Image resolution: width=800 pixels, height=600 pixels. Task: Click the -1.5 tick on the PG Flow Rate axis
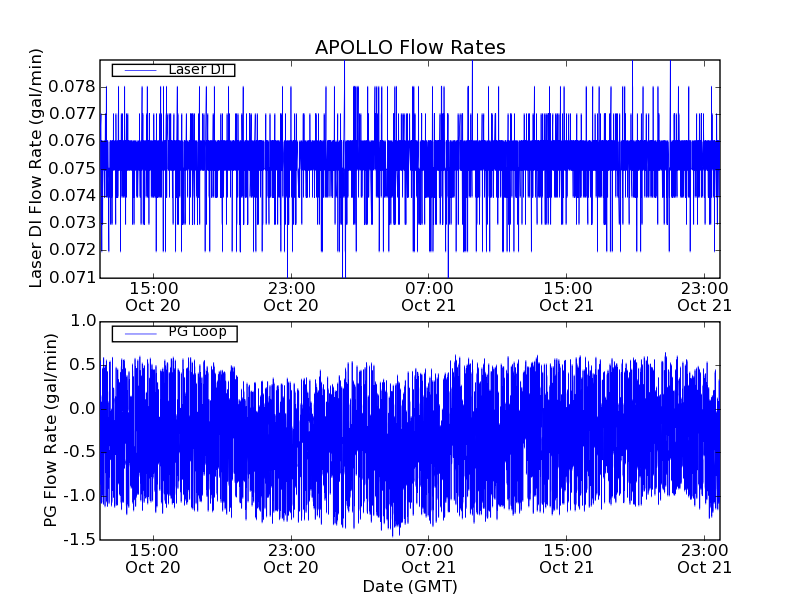(80, 539)
